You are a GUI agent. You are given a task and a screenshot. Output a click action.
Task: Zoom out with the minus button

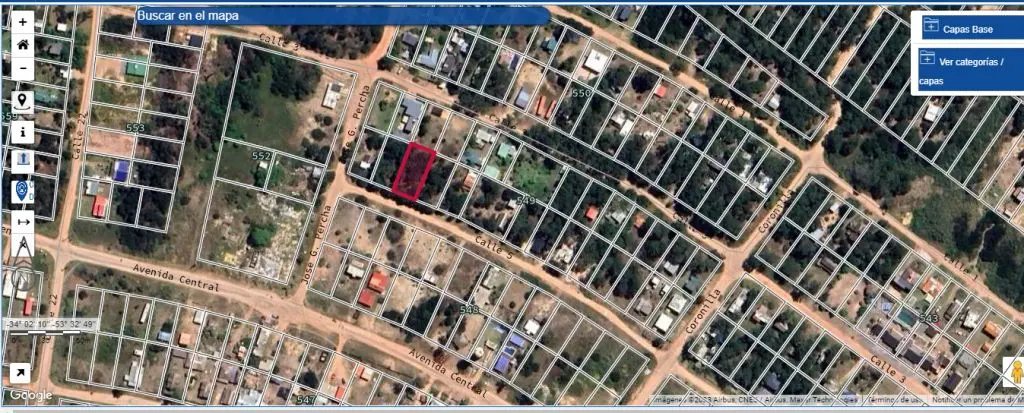23,69
